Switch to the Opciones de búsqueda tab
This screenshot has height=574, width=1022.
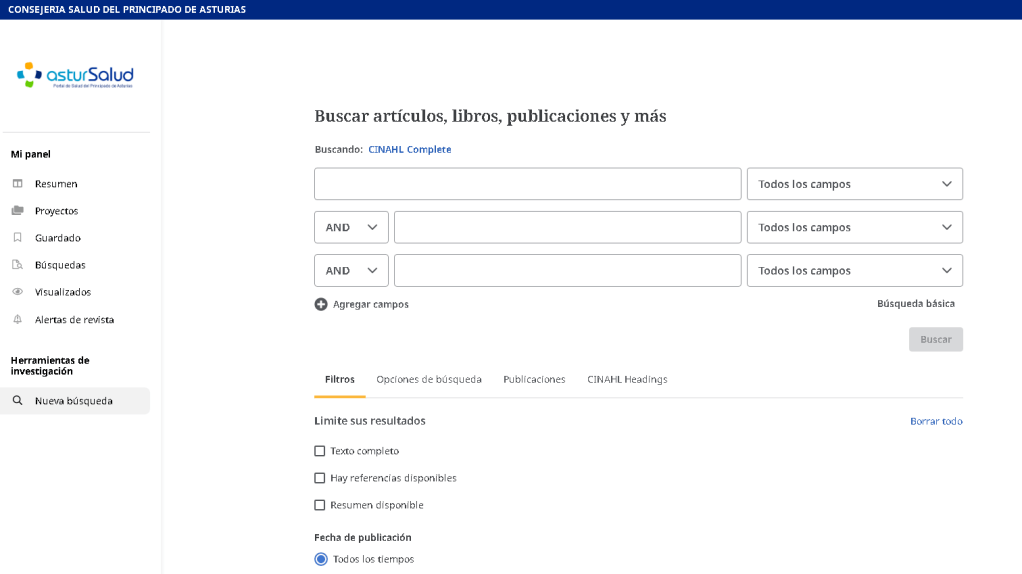pyautogui.click(x=429, y=379)
